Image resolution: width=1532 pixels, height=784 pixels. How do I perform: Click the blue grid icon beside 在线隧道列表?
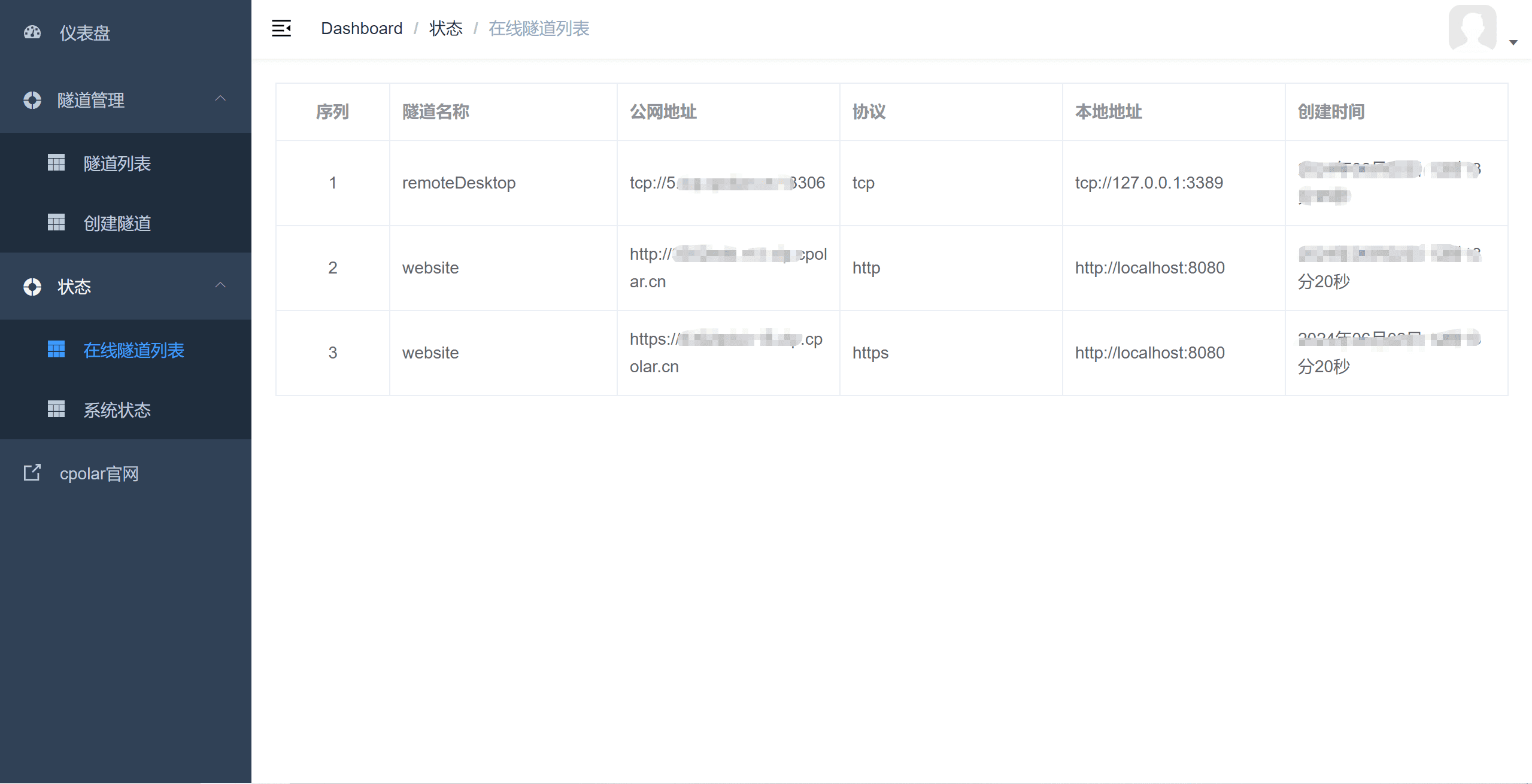pyautogui.click(x=56, y=350)
